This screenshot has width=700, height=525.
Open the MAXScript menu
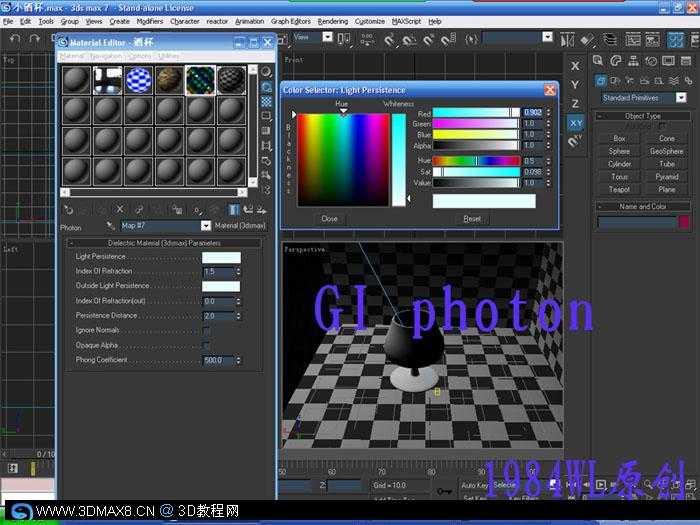click(406, 21)
